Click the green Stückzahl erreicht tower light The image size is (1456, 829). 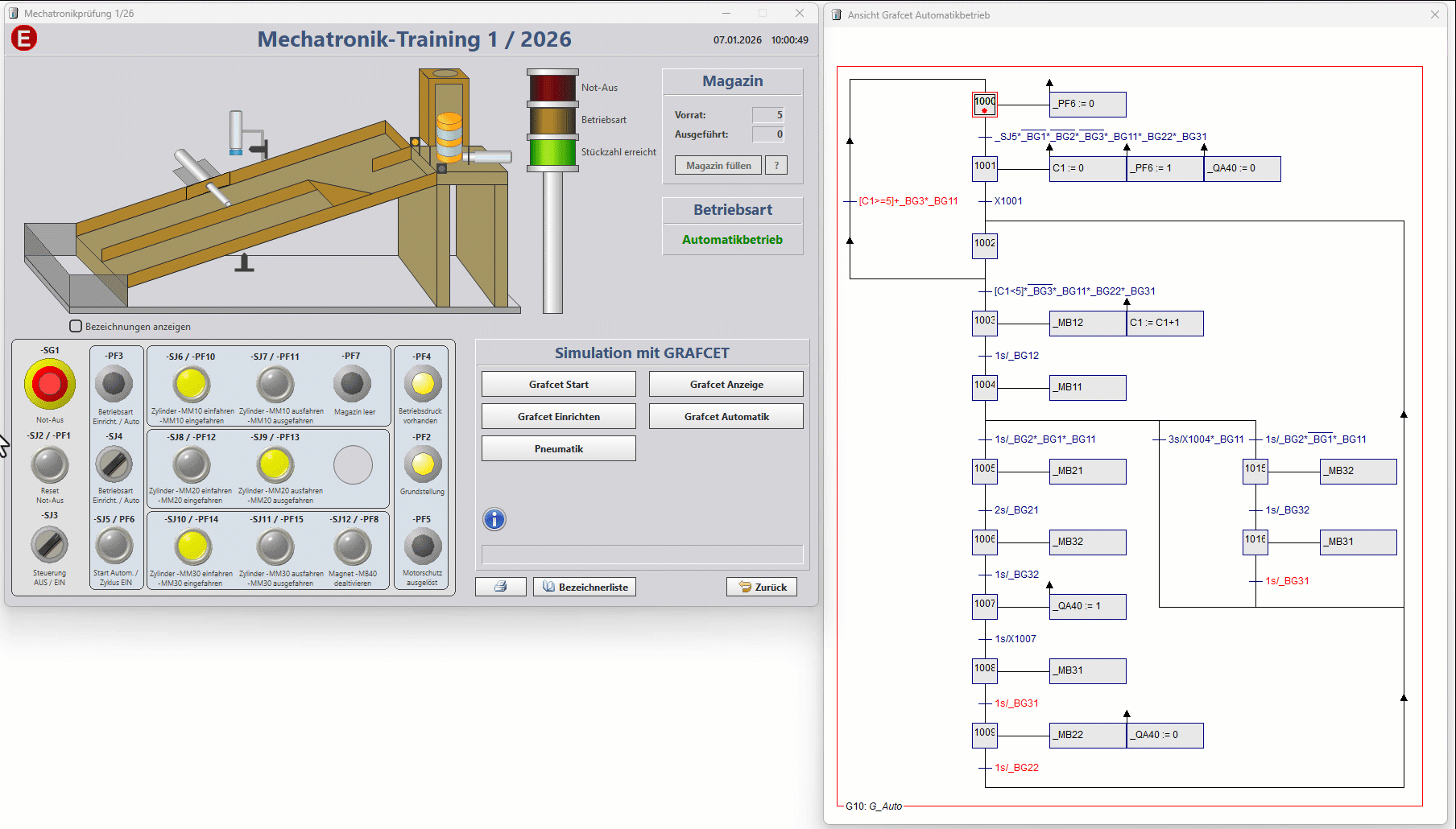pyautogui.click(x=552, y=152)
